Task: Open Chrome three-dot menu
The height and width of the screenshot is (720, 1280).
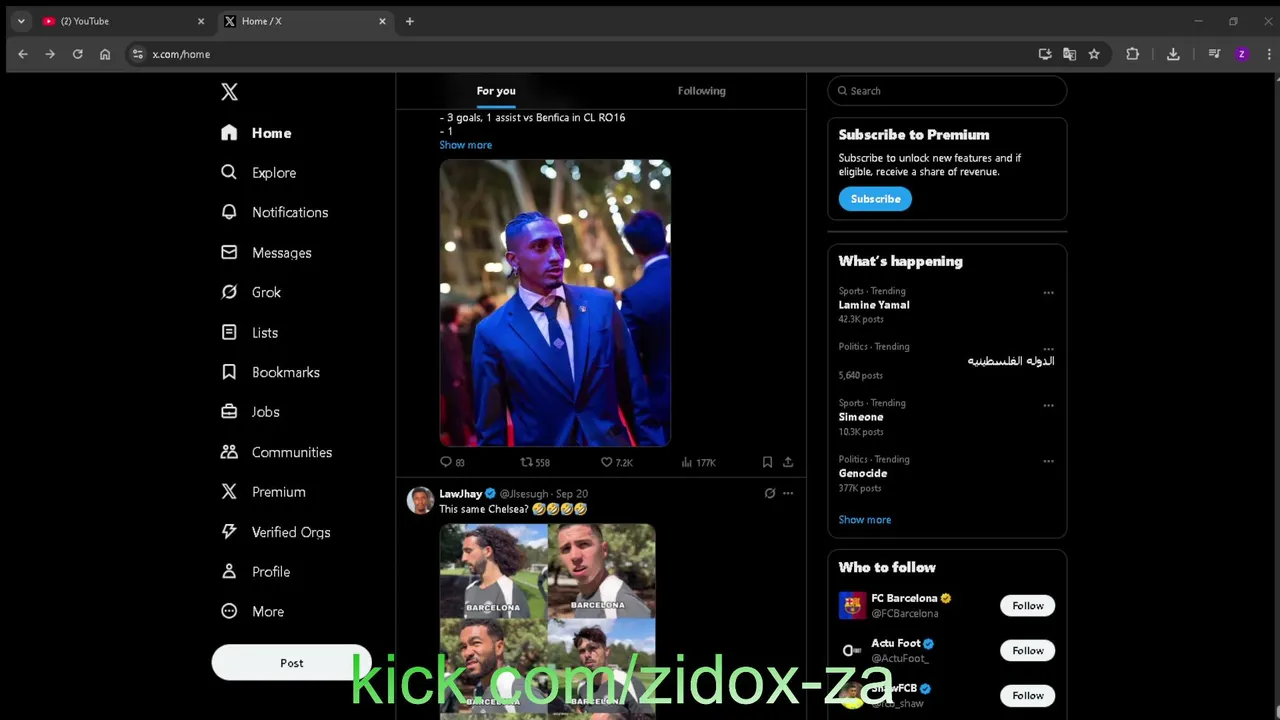Action: click(1268, 54)
